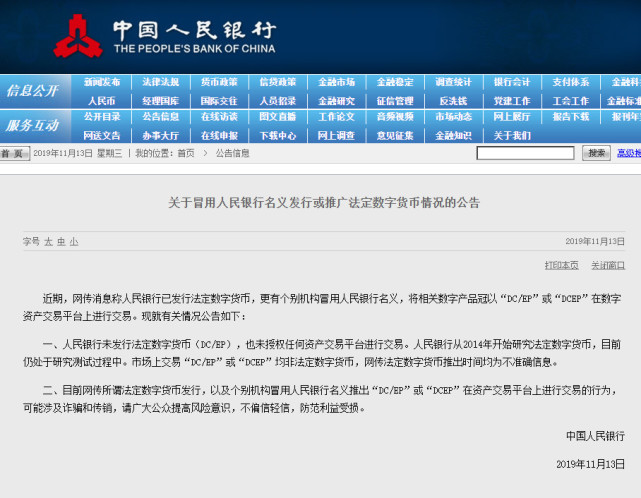
Task: Open the 金融稳定 menu item
Action: 395,82
